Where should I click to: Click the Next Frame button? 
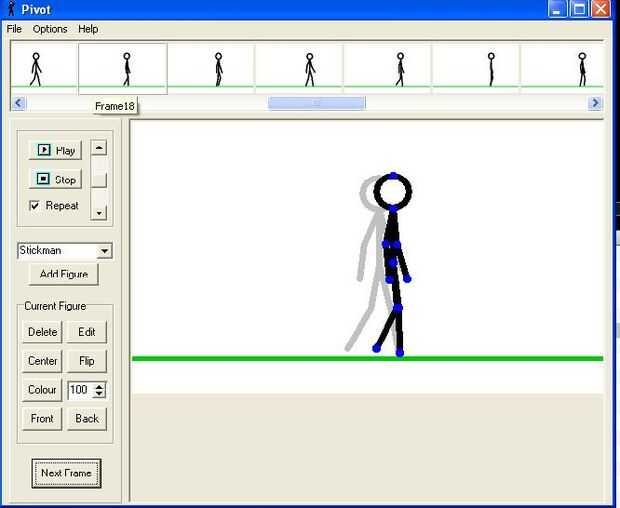pyautogui.click(x=66, y=473)
